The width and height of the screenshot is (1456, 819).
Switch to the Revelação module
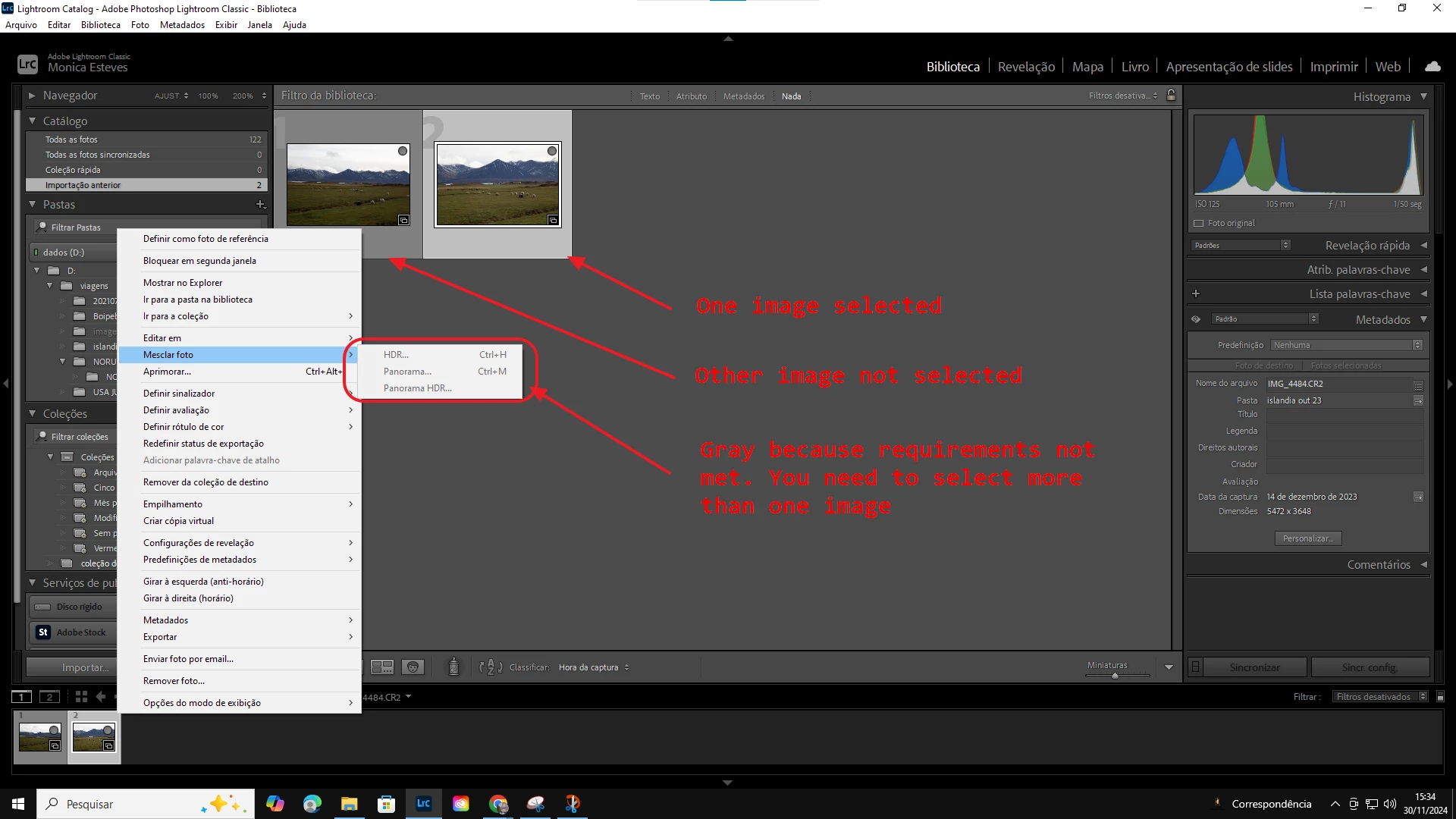(x=1025, y=67)
